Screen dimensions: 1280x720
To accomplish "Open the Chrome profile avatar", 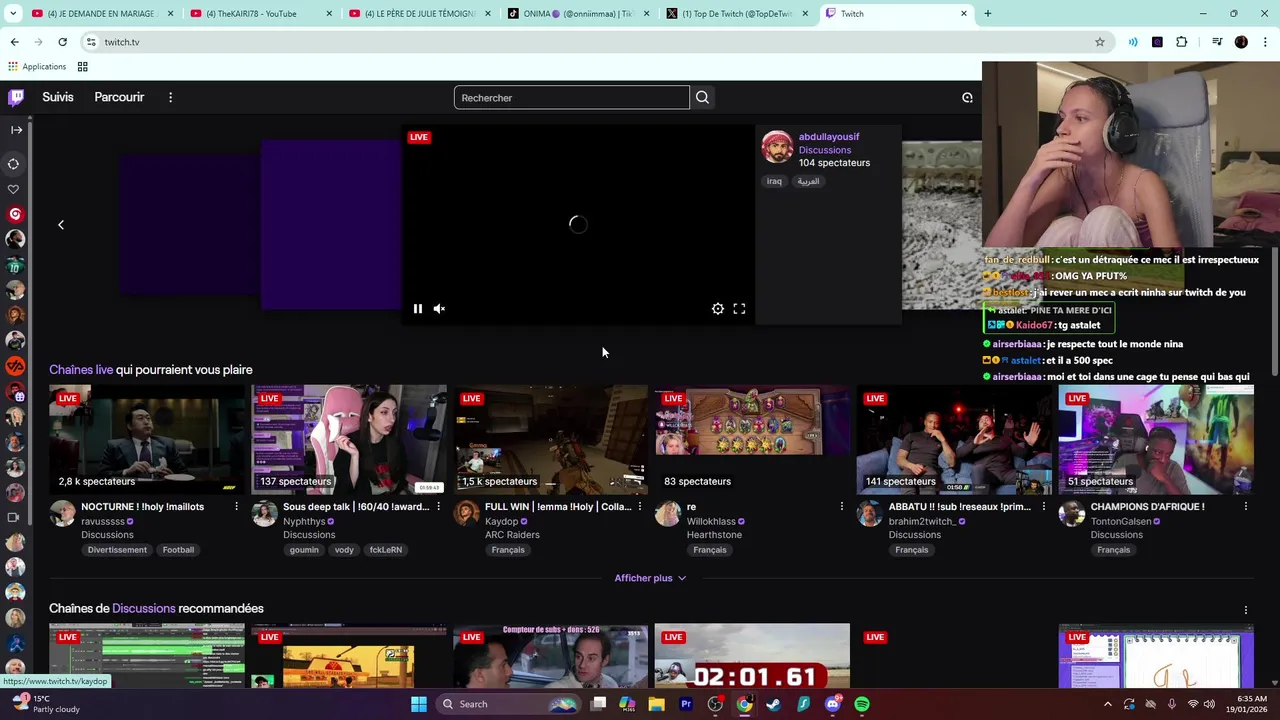I will 1241,42.
